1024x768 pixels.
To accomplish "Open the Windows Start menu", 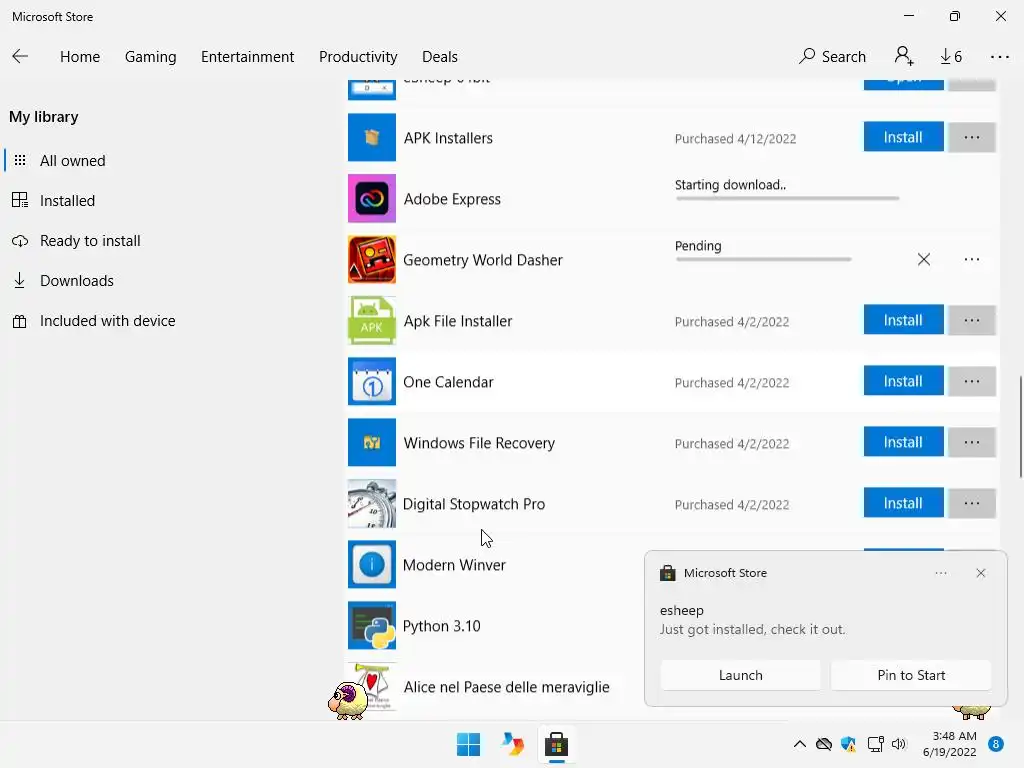I will coord(468,744).
